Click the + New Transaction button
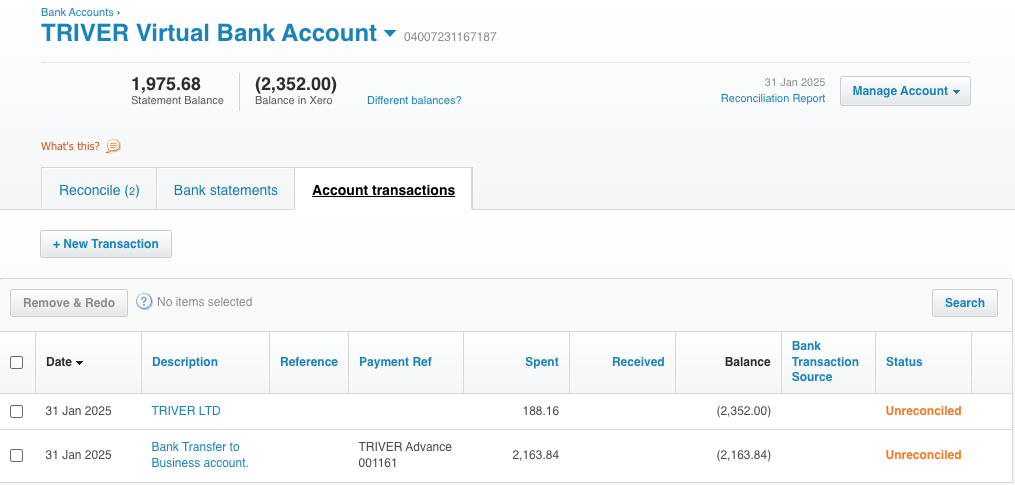Viewport: 1015px width, 485px height. [x=106, y=244]
